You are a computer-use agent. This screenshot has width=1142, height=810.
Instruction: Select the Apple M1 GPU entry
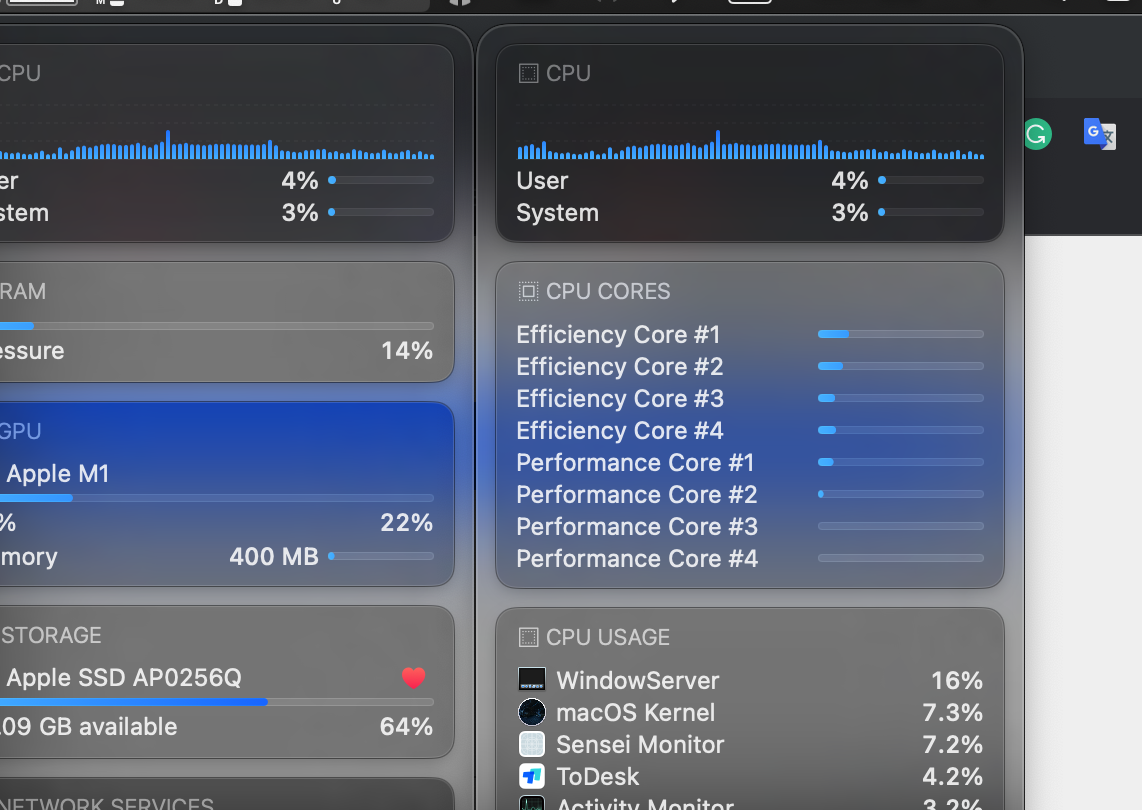point(58,474)
